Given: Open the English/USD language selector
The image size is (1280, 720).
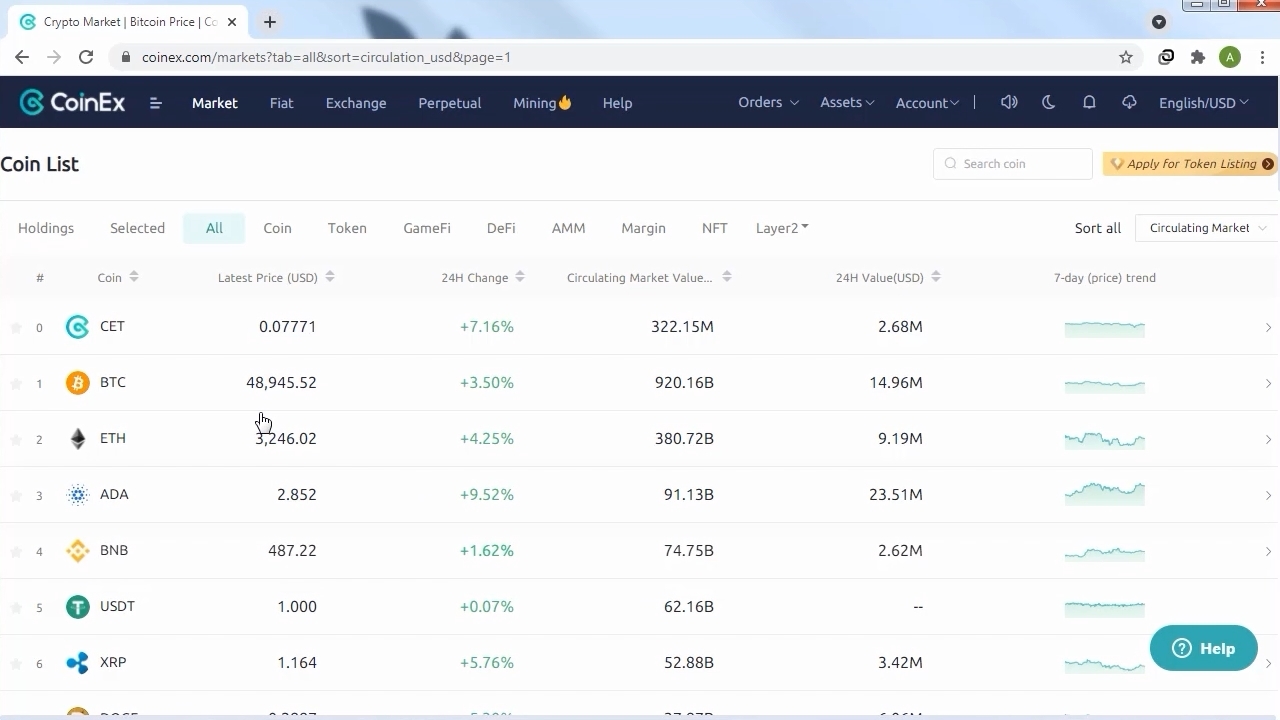Looking at the screenshot, I should [x=1203, y=103].
